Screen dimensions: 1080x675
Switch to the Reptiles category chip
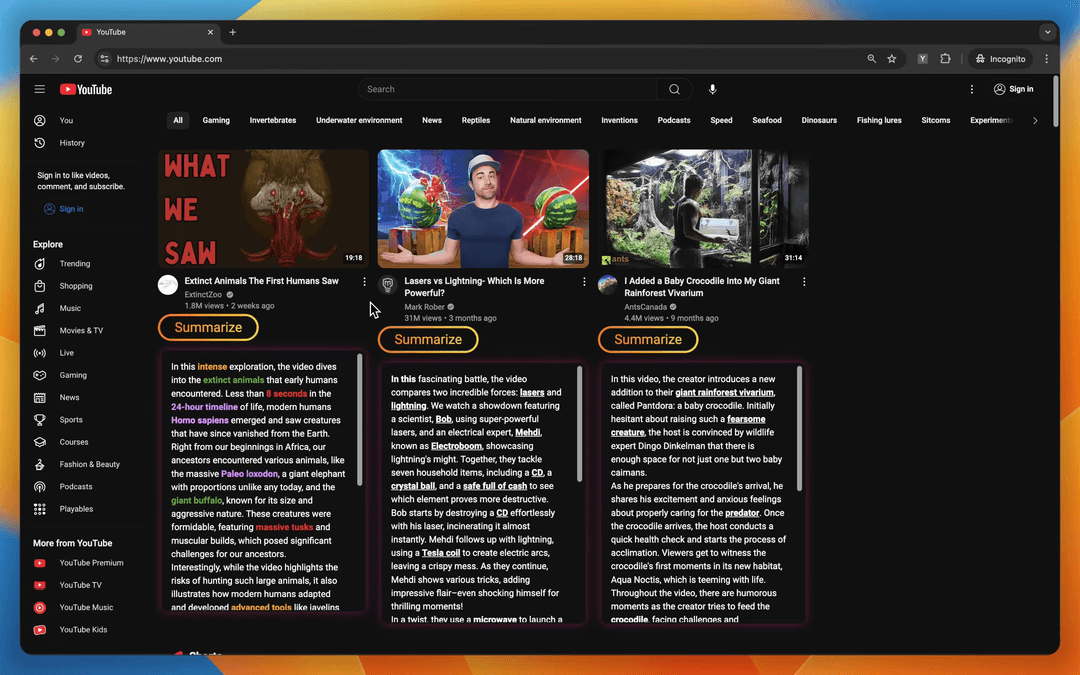[475, 120]
